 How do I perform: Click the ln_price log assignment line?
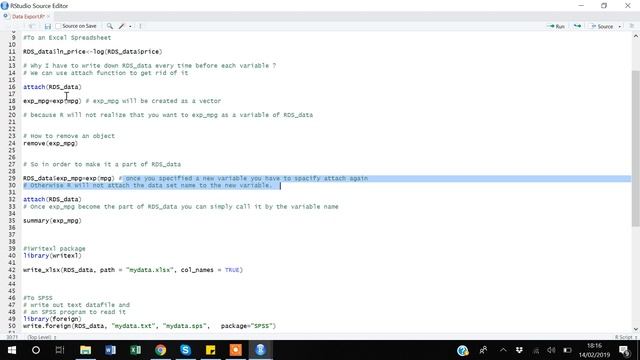pos(92,51)
